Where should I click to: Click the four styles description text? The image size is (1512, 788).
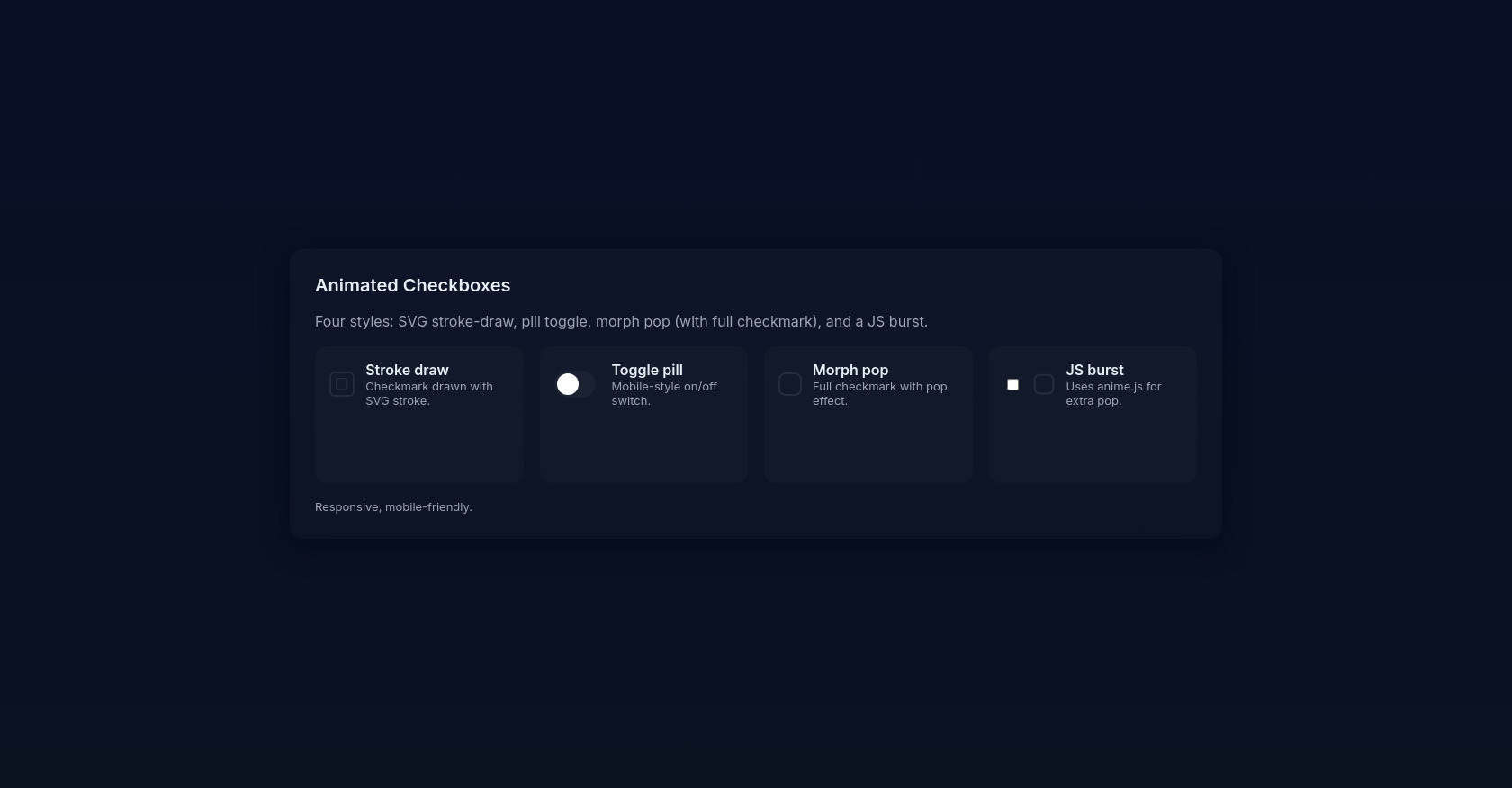coord(621,321)
